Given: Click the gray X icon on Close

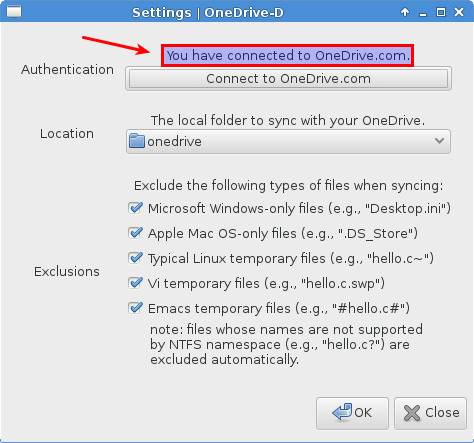Looking at the screenshot, I should [412, 413].
